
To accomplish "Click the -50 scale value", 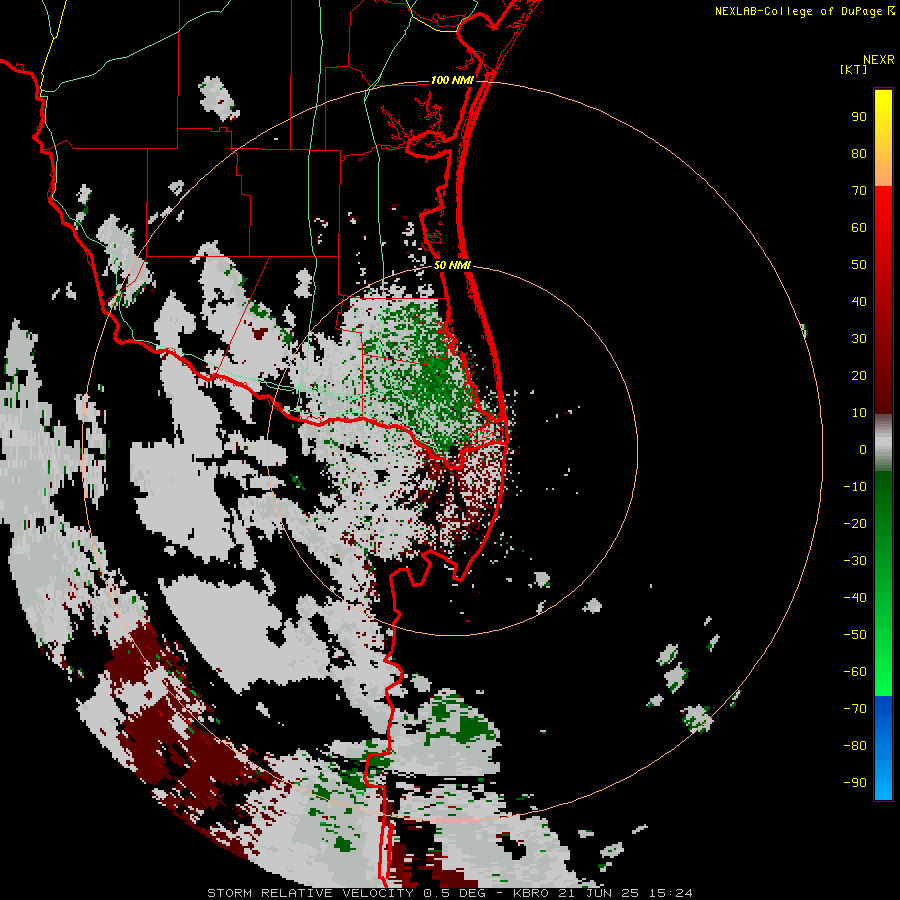I will (855, 635).
